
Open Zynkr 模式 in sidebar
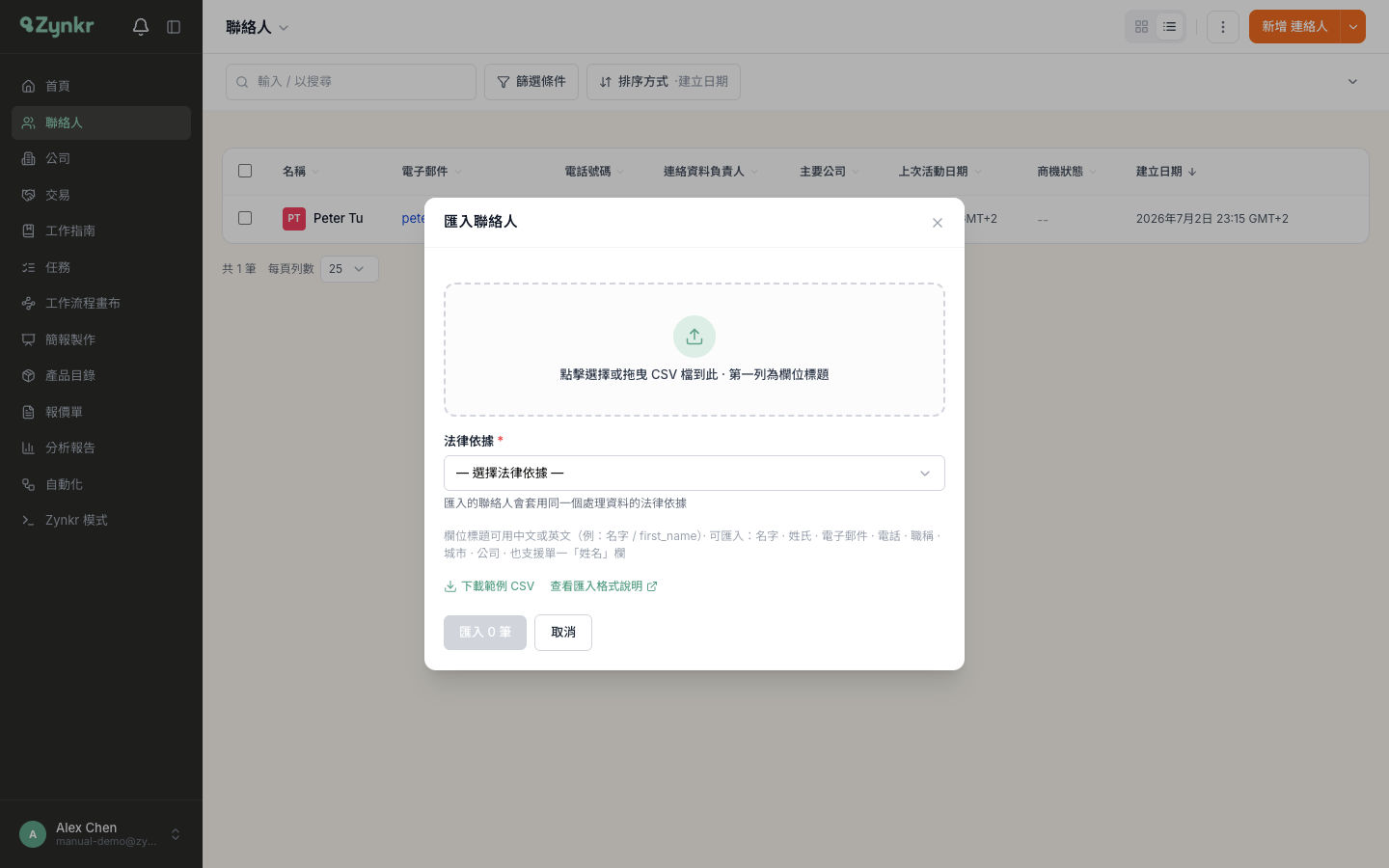click(x=101, y=520)
